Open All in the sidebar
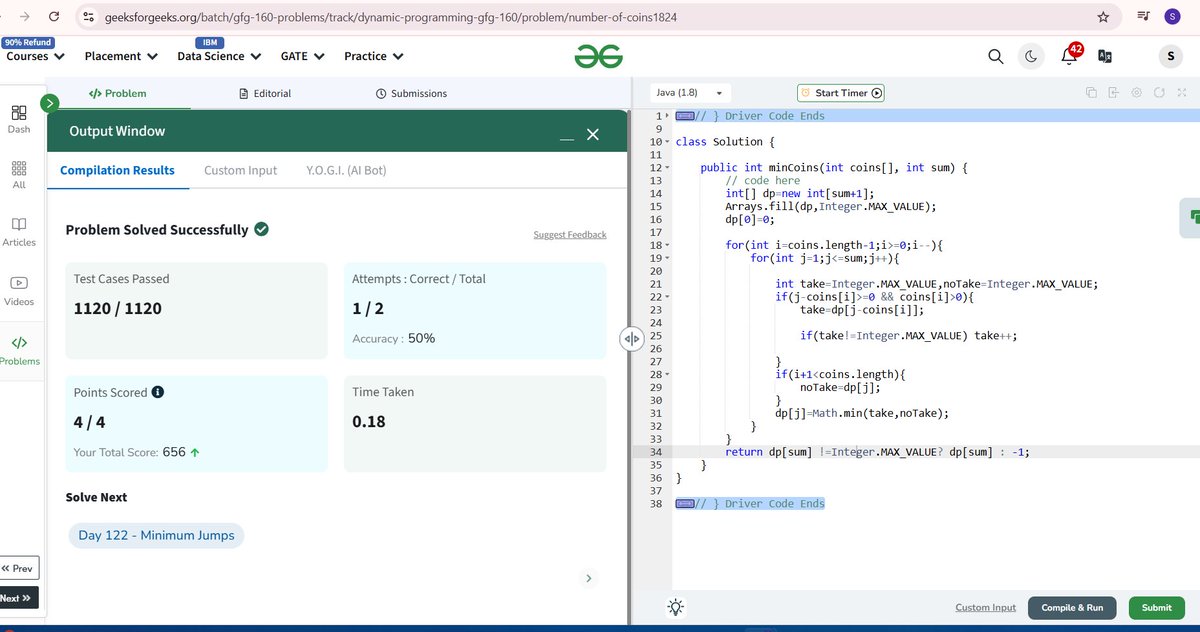This screenshot has width=1200, height=632. tap(19, 174)
